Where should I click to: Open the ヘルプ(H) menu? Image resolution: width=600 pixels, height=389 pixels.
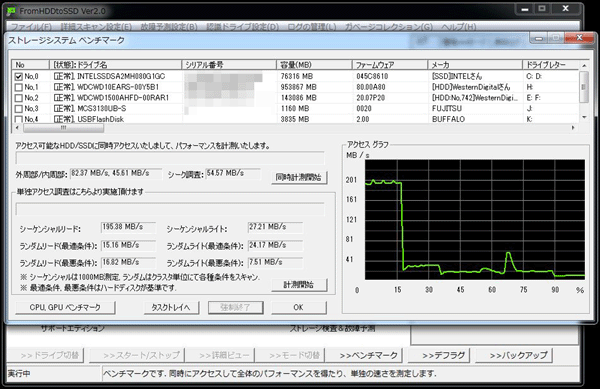pos(458,27)
